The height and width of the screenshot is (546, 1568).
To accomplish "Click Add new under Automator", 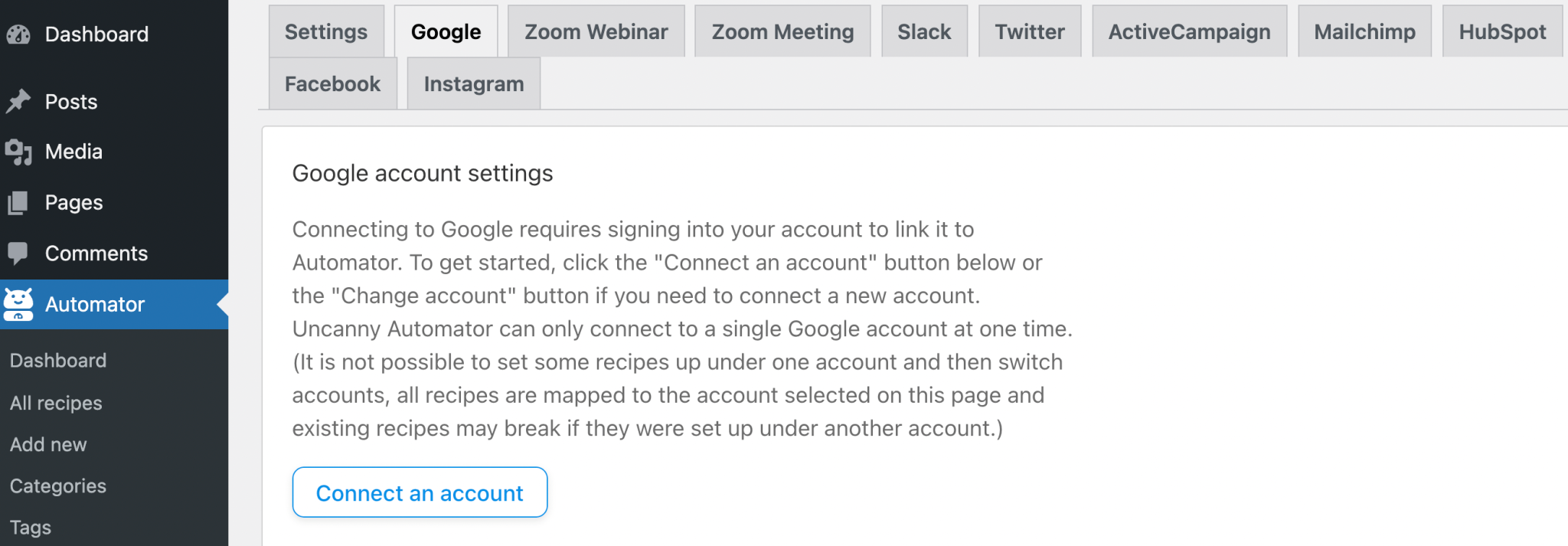I will [x=48, y=444].
